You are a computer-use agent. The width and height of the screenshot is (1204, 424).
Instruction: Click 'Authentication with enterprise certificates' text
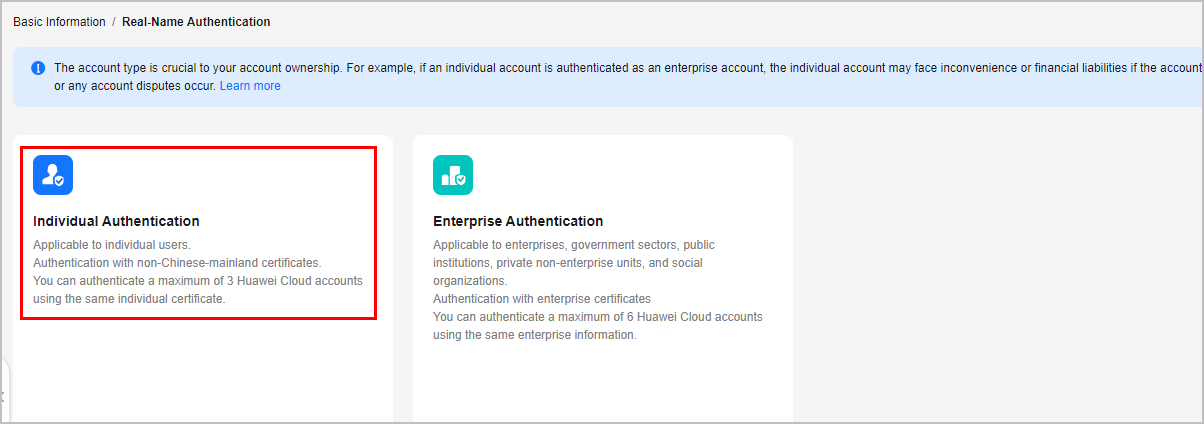click(x=542, y=299)
